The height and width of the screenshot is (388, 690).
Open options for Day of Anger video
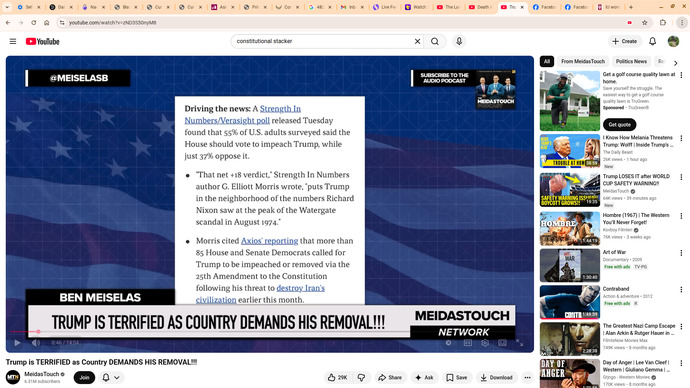click(681, 363)
